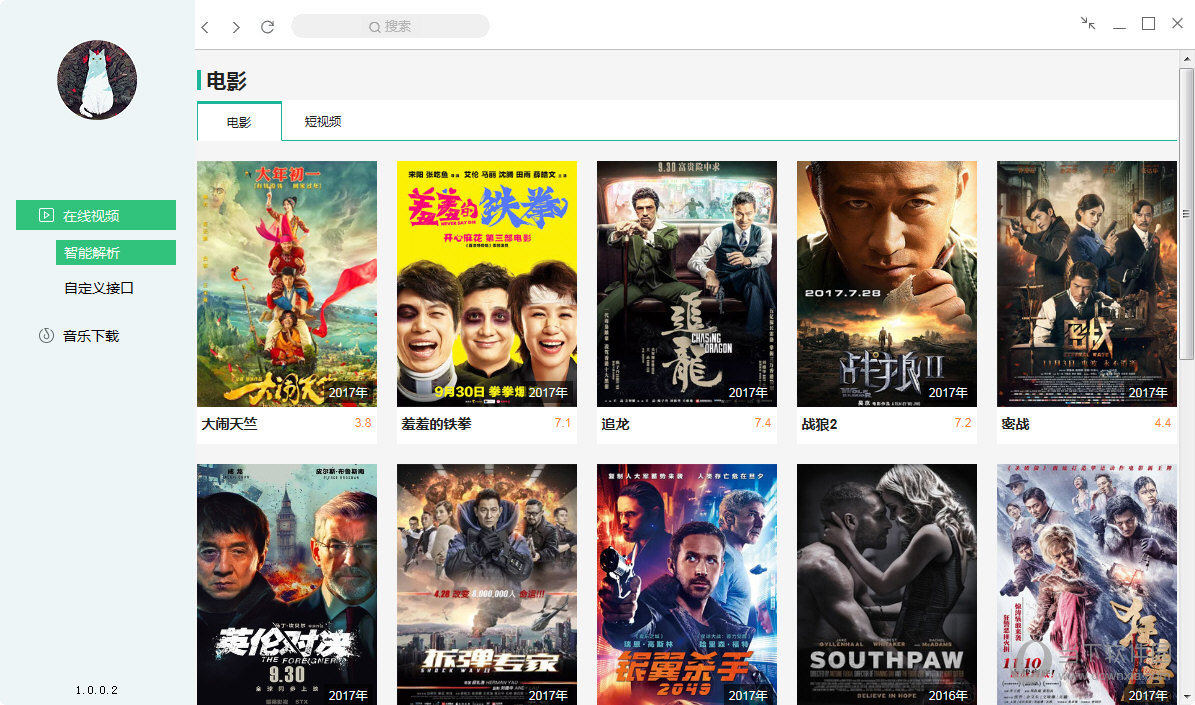The image size is (1195, 705).
Task: Click the search box labeled 搜索
Action: coord(390,27)
